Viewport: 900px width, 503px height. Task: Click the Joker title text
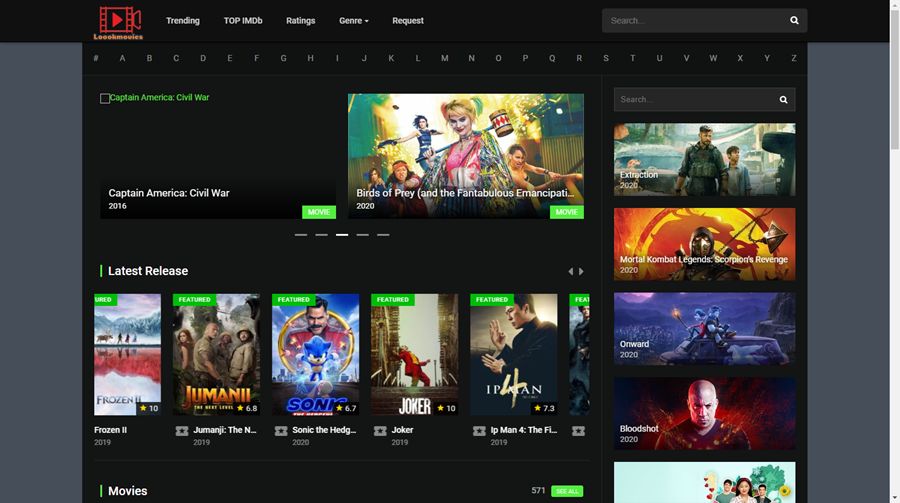tap(402, 430)
